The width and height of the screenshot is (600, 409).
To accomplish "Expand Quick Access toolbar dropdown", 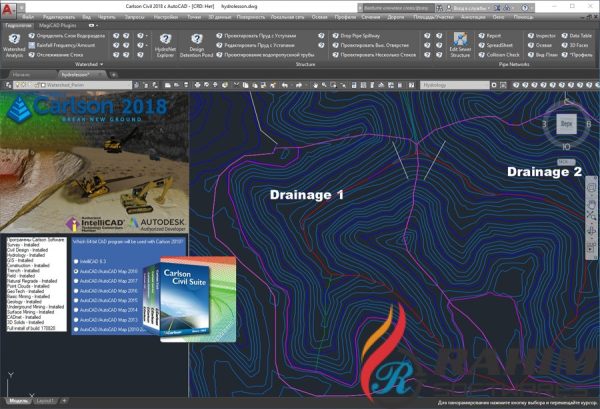I will tap(22, 7).
